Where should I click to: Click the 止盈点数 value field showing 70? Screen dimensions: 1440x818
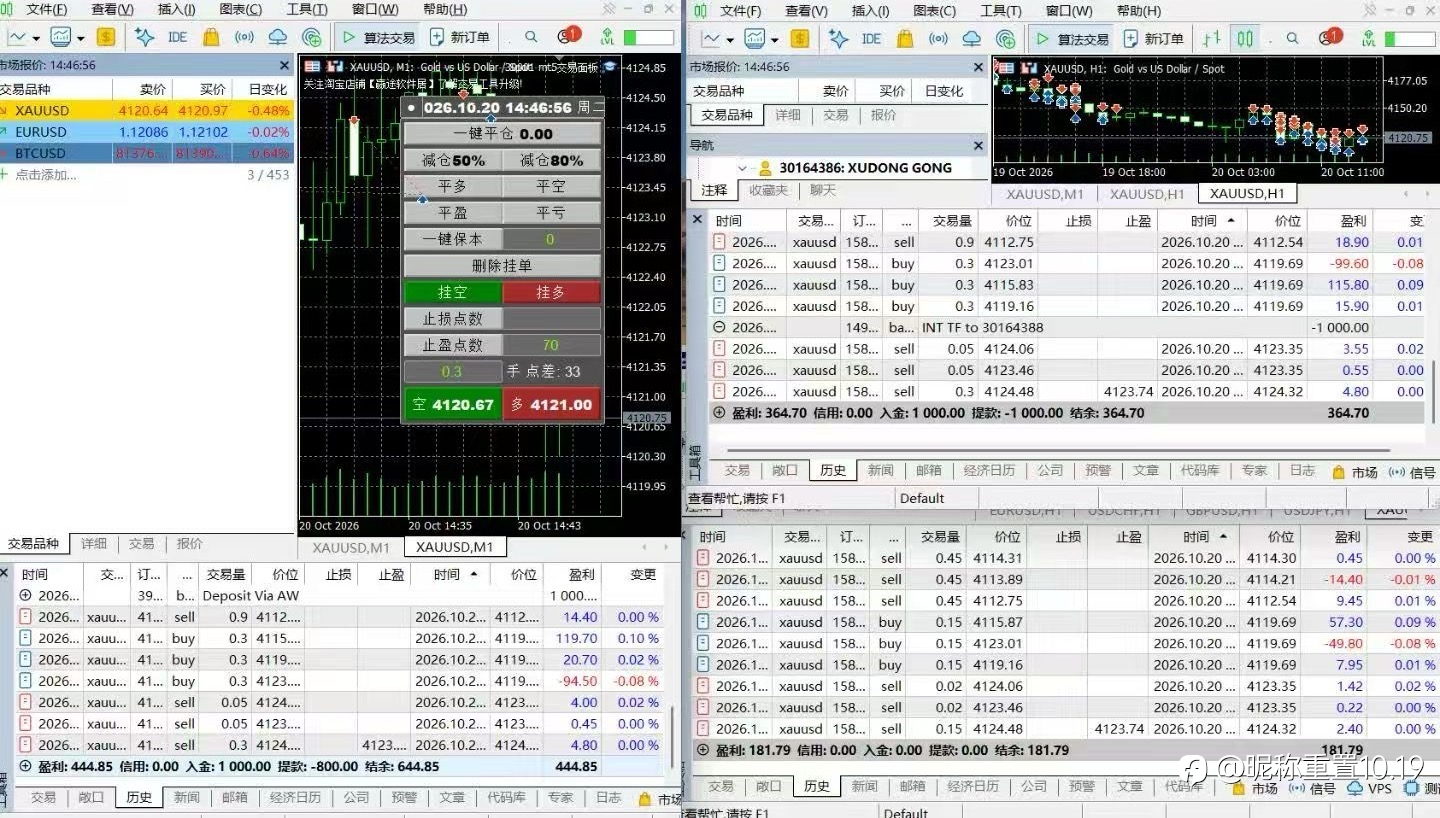[551, 345]
